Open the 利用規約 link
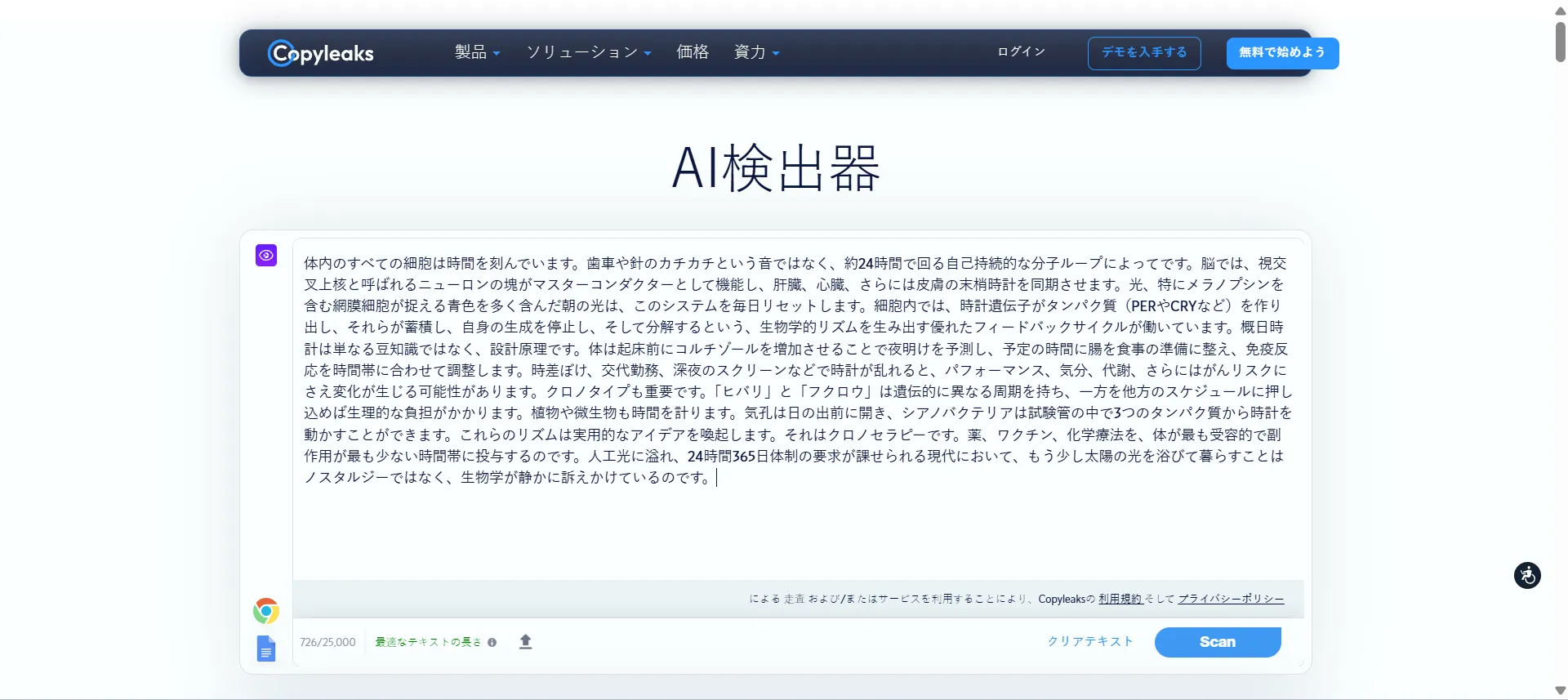This screenshot has height=700, width=1568. [1120, 599]
